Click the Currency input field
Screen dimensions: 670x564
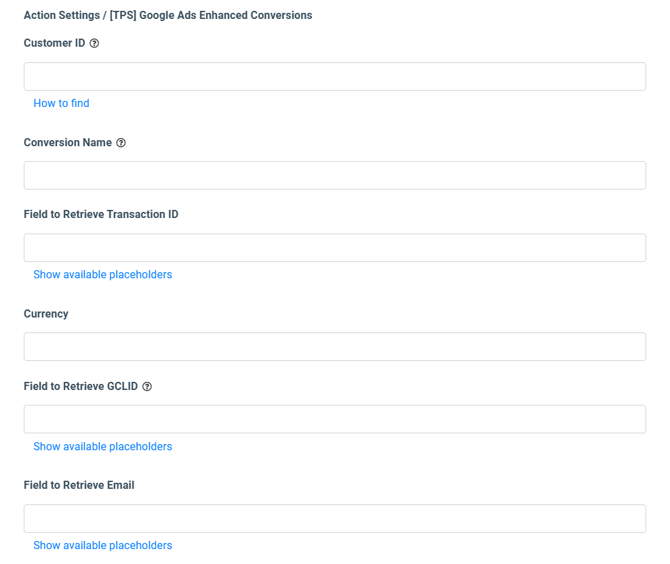point(334,347)
